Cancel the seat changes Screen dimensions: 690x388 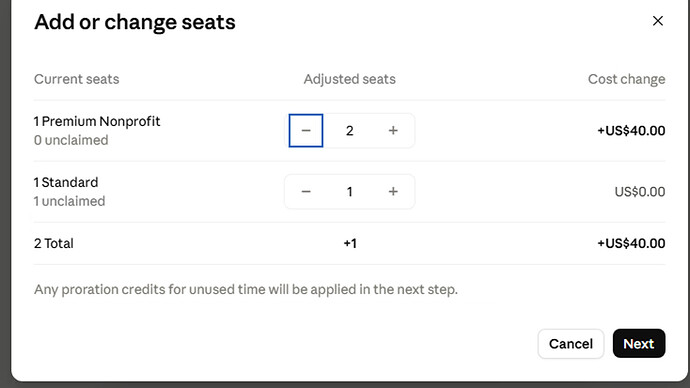click(x=571, y=344)
